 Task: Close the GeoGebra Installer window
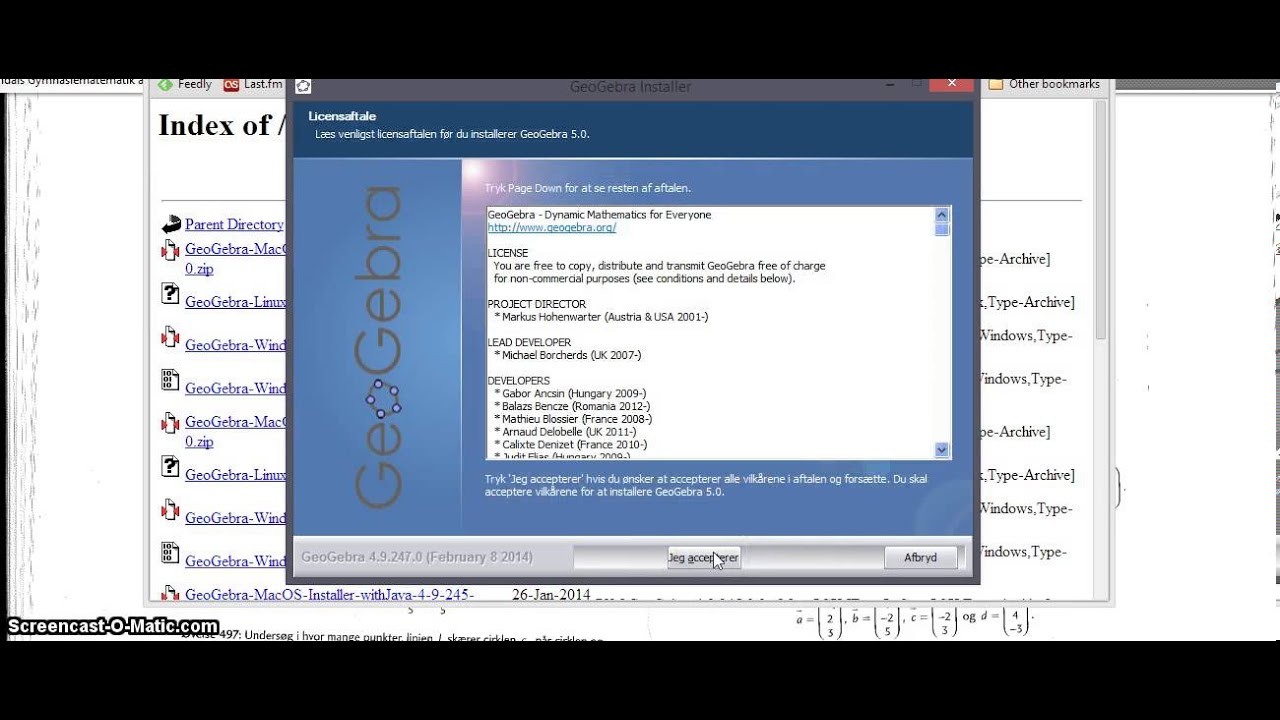(953, 84)
